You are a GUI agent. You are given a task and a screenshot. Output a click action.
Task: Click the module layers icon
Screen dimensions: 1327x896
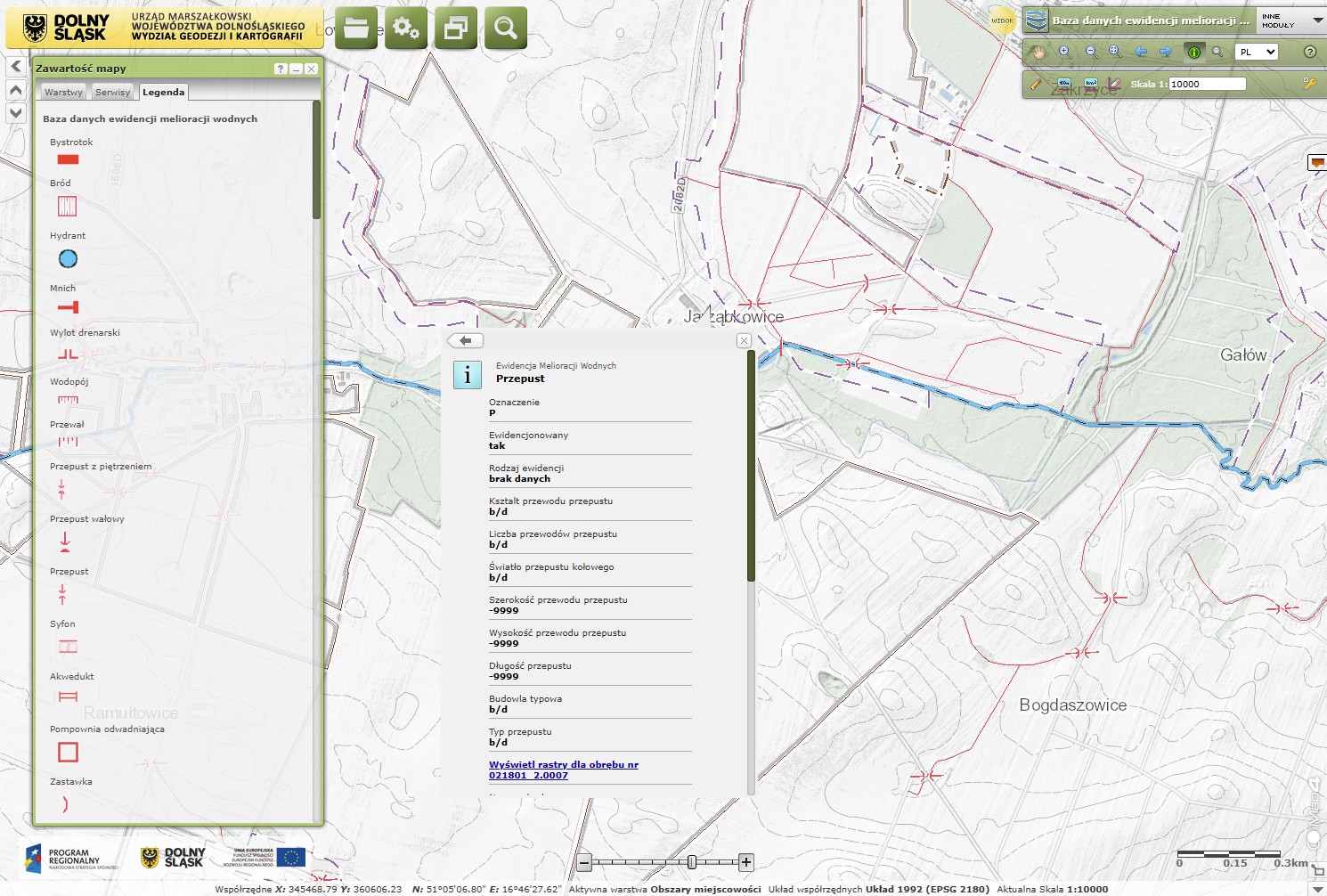point(1036,20)
